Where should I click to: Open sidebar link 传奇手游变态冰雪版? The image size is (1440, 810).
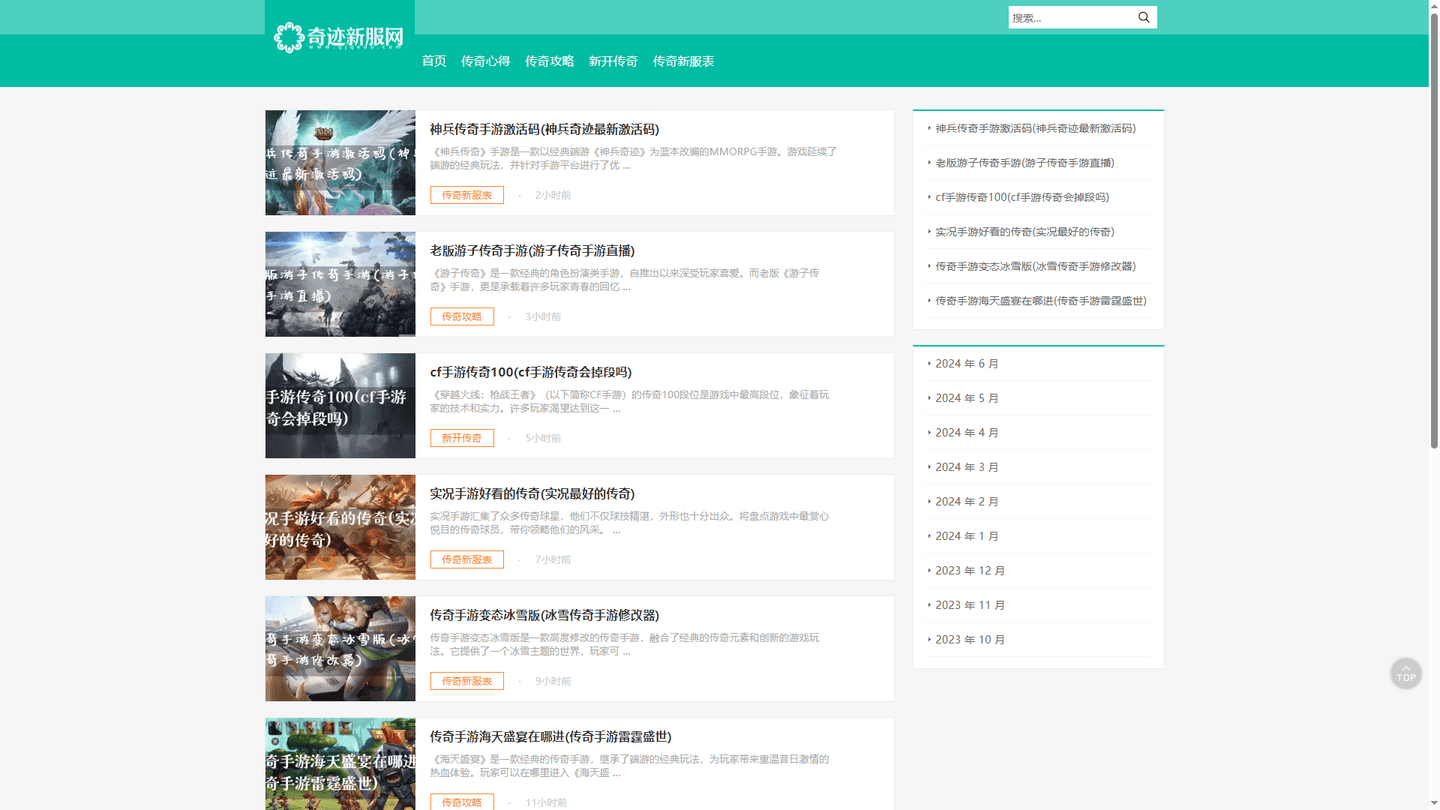pos(1035,266)
